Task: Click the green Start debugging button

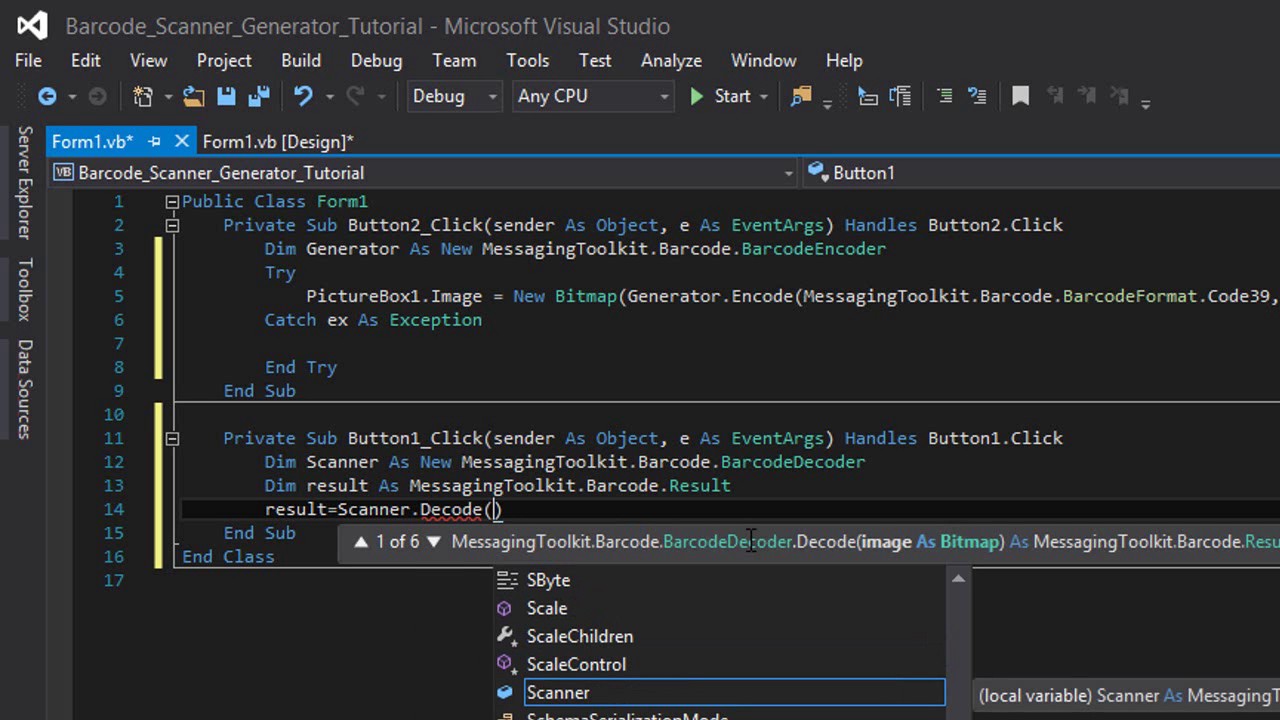Action: 720,96
